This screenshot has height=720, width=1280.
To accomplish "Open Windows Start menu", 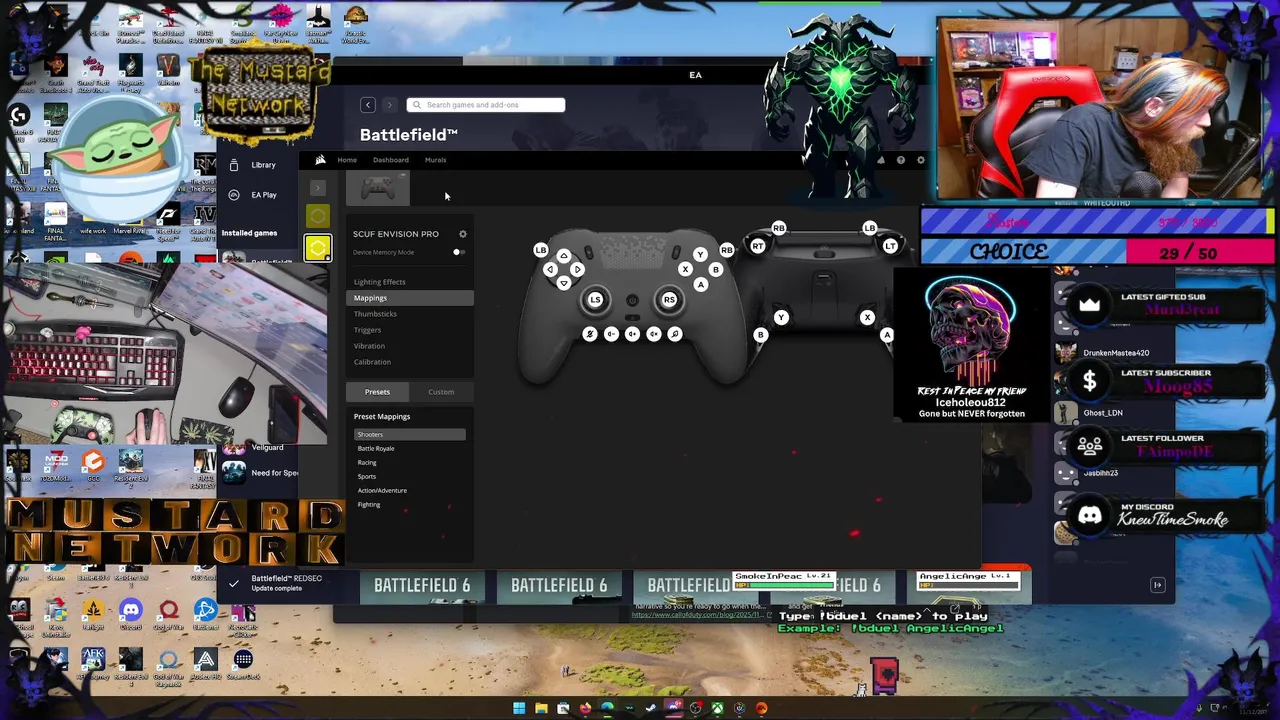I will point(519,708).
